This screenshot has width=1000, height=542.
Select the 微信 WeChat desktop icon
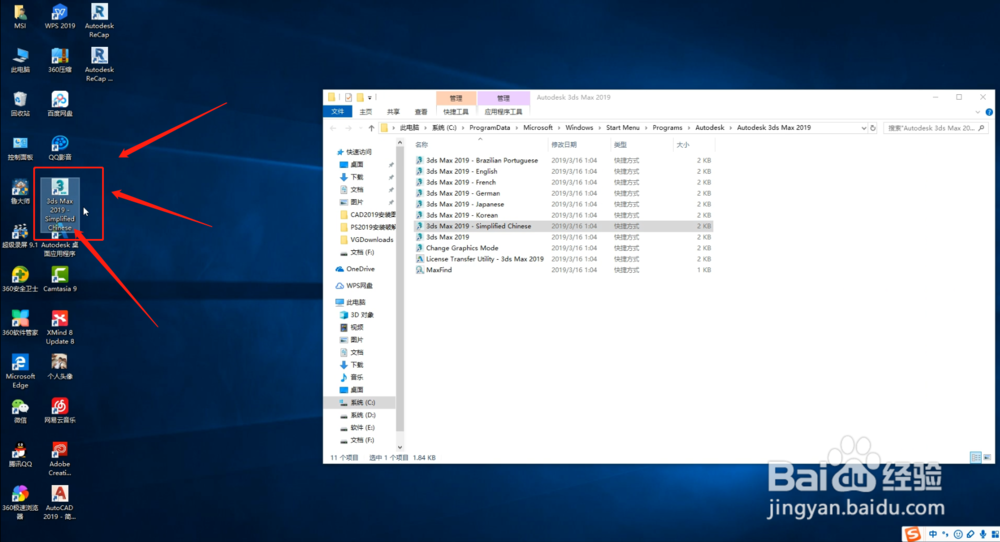20,411
